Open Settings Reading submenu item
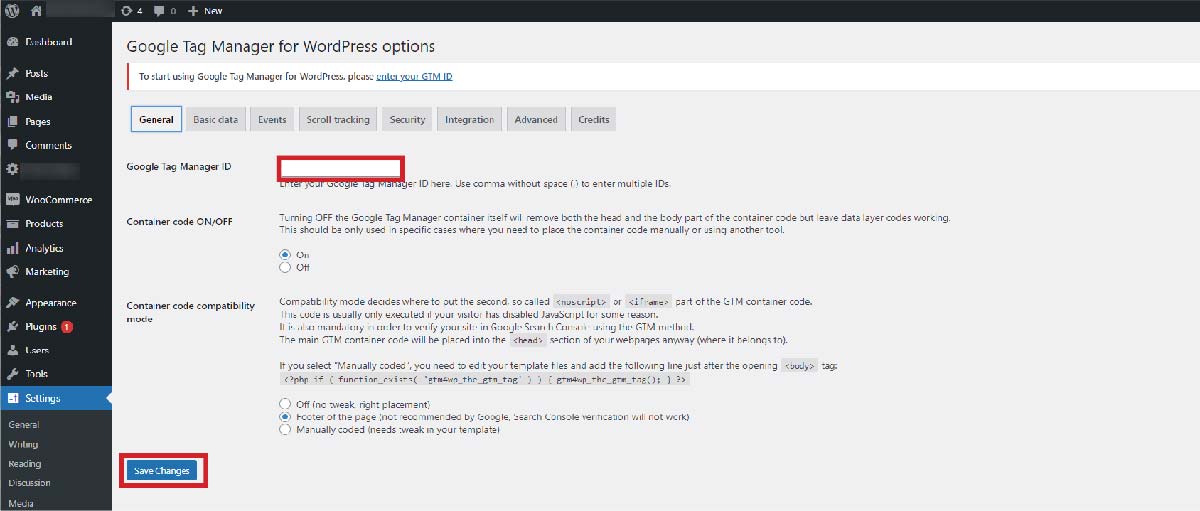The width and height of the screenshot is (1200, 511). point(24,464)
